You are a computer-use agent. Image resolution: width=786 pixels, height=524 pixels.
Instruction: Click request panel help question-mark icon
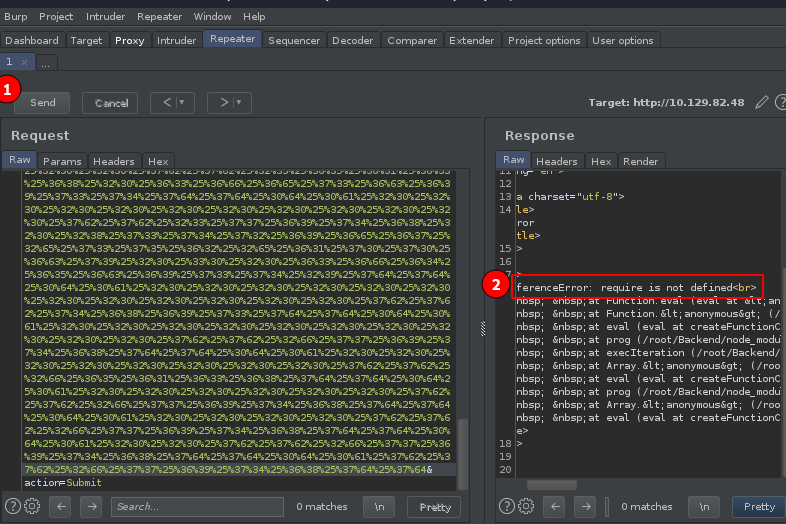tap(12, 506)
